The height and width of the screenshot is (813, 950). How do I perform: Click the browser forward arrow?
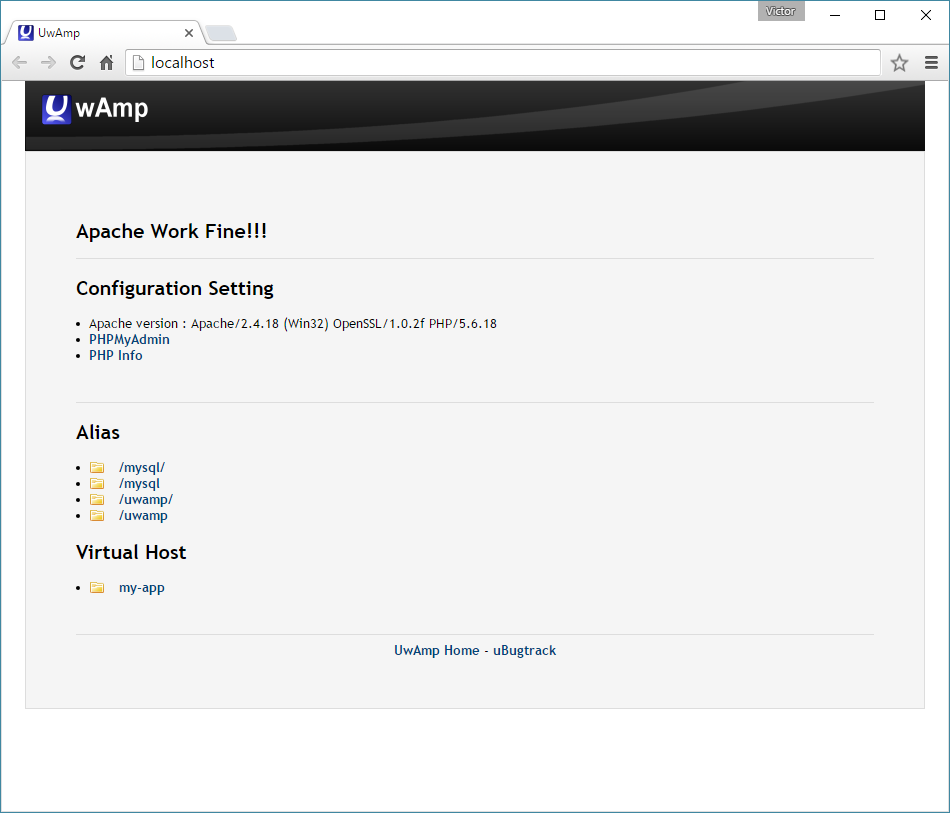48,63
